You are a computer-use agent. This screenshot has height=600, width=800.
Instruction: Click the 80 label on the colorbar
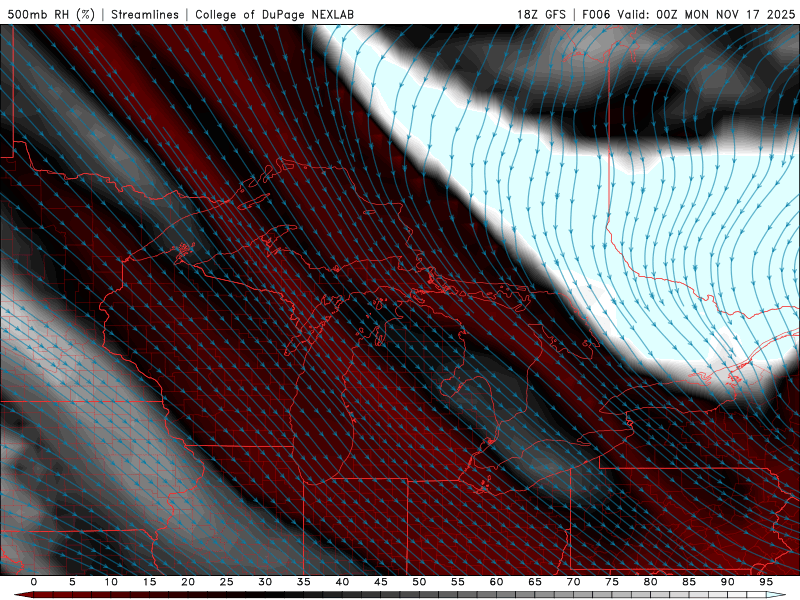[x=650, y=582]
